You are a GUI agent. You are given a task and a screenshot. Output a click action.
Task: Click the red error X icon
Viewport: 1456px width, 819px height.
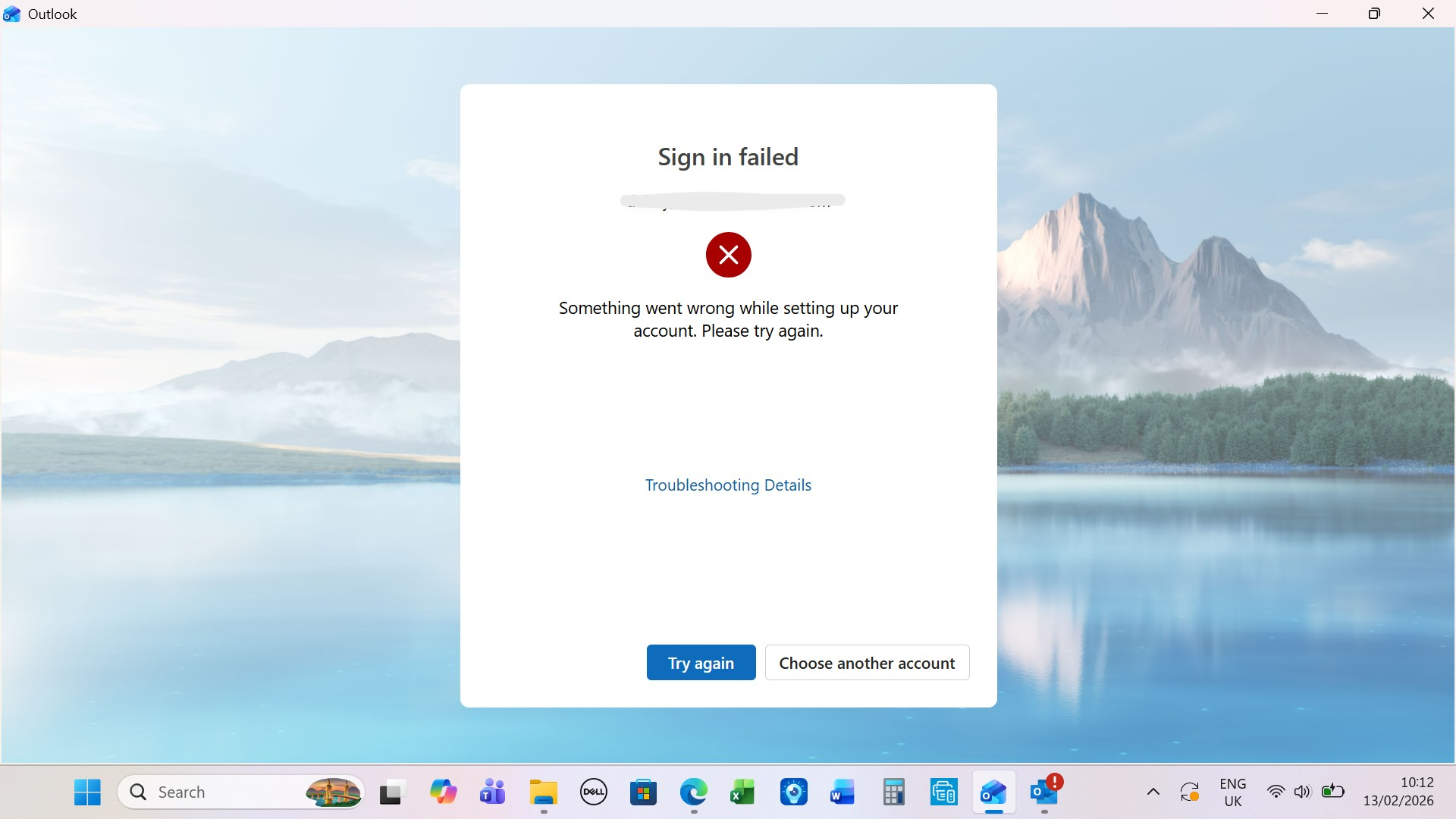pos(728,255)
